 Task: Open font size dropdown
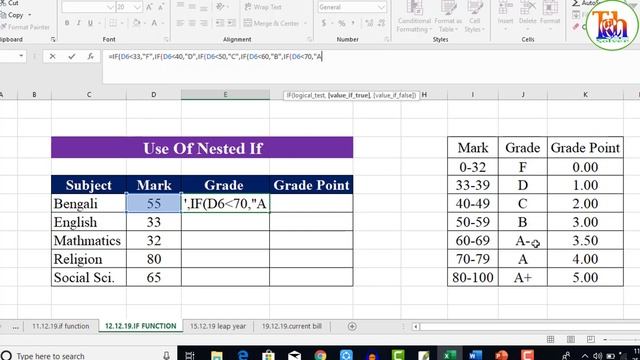138,7
